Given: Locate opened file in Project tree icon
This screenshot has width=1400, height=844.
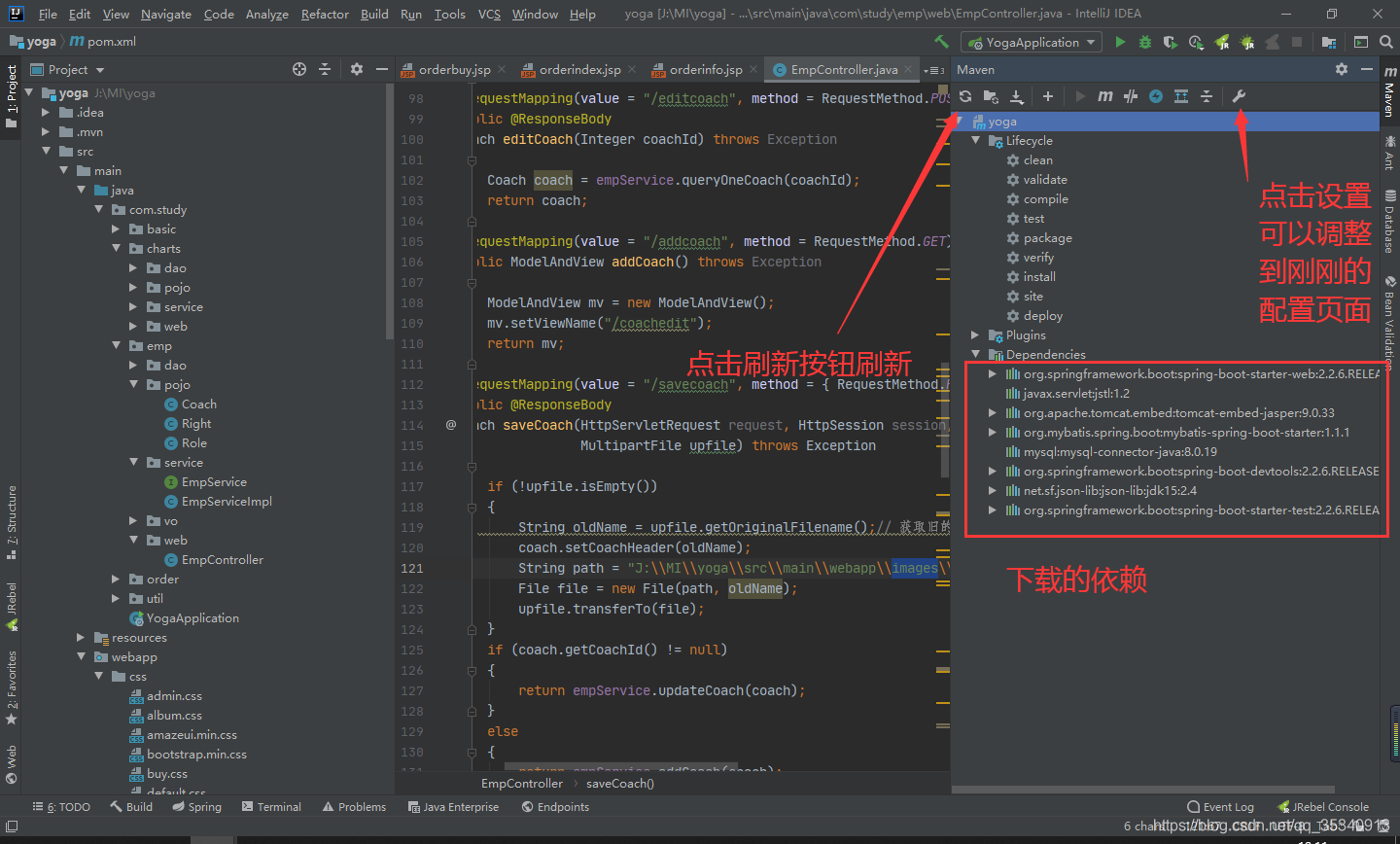Looking at the screenshot, I should tap(299, 69).
